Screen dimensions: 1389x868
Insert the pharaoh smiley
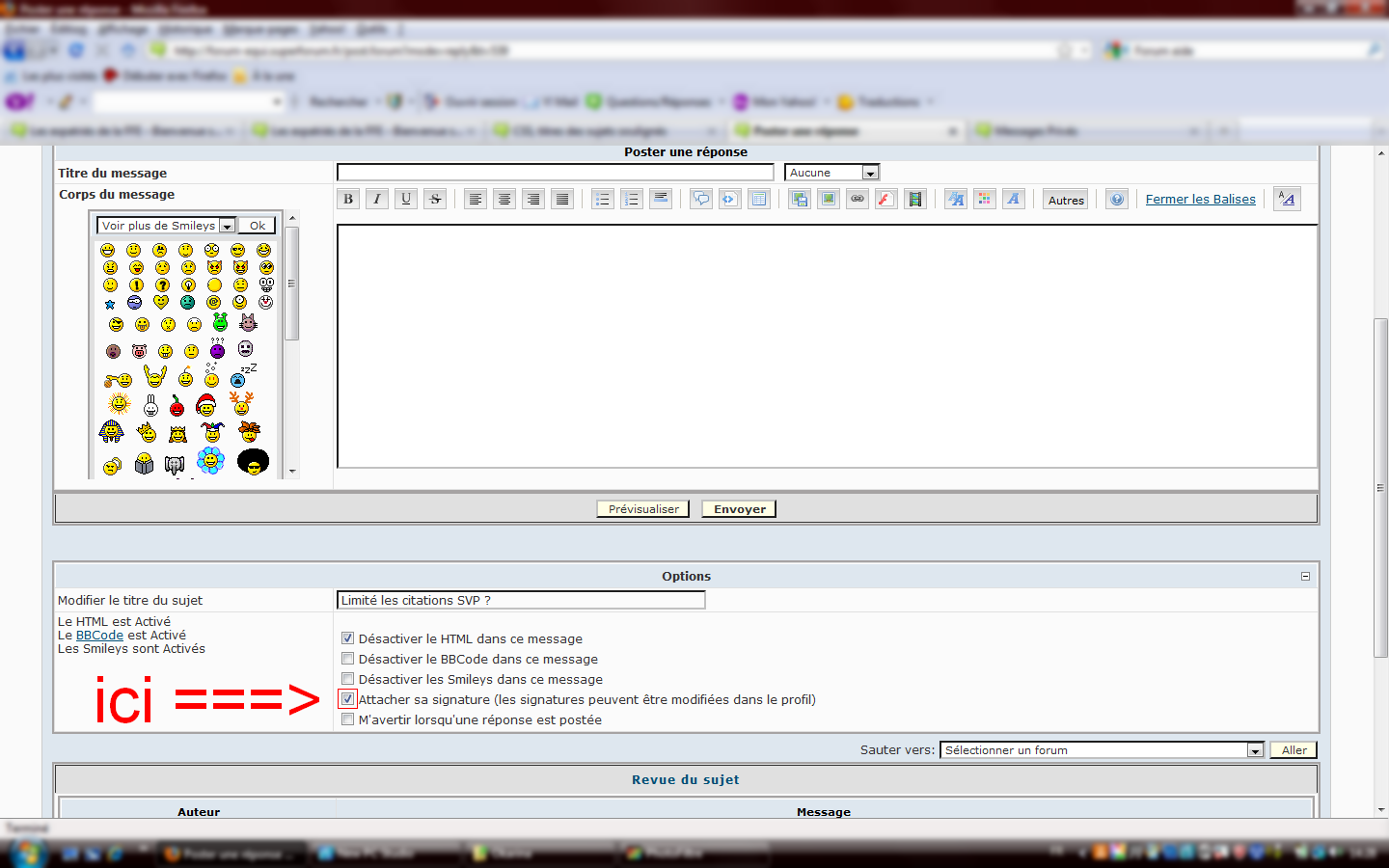tap(112, 432)
